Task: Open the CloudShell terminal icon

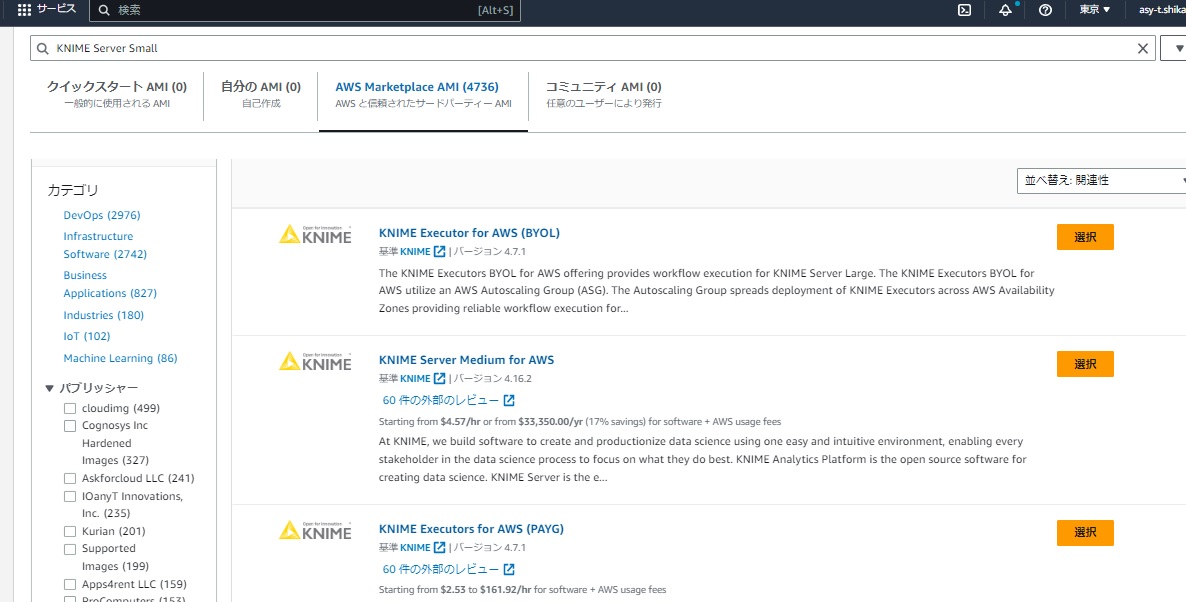Action: [x=964, y=10]
